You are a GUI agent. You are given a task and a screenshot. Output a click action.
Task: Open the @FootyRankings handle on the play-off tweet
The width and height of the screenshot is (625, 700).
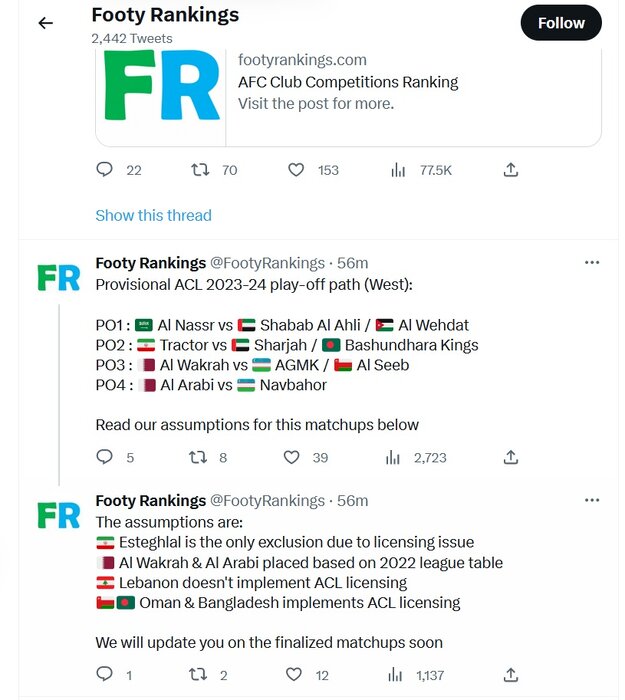click(267, 263)
